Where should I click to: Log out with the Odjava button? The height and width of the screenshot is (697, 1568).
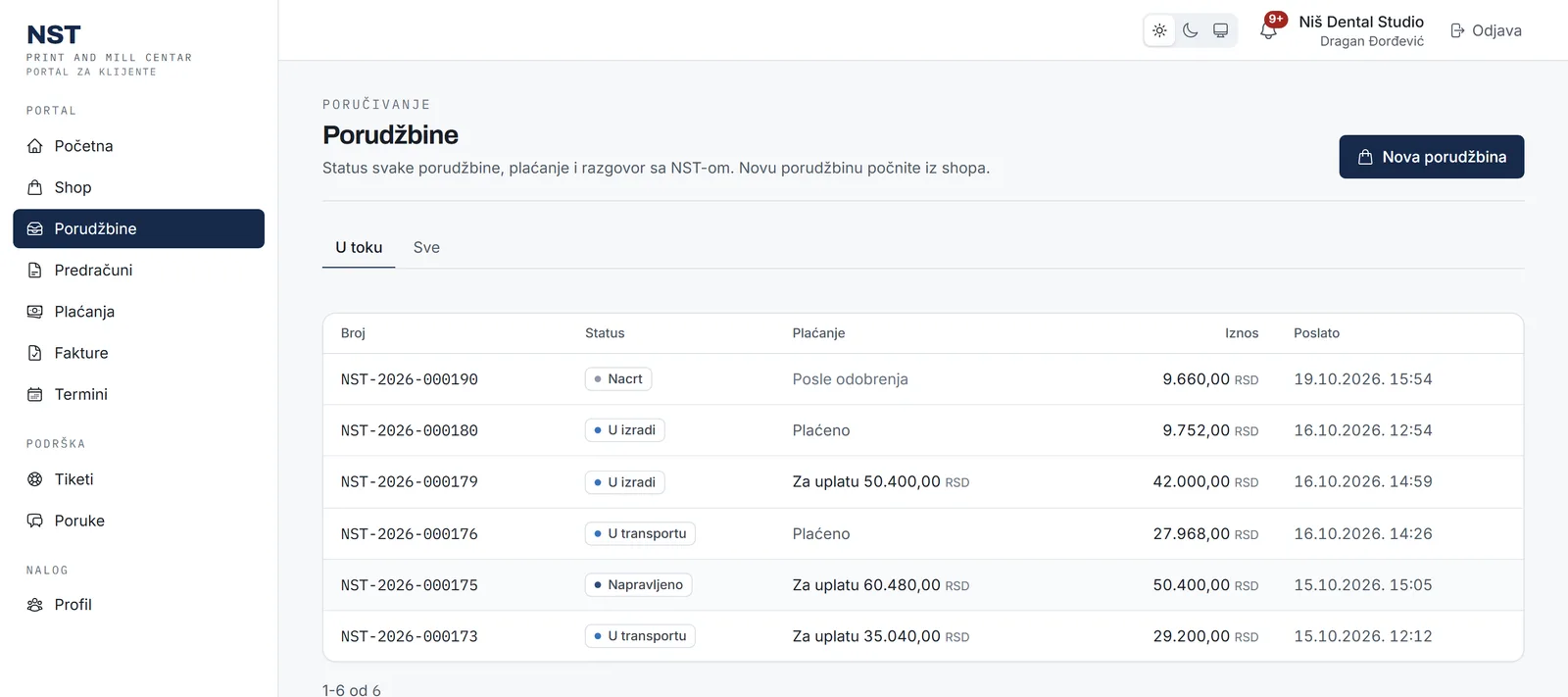coord(1486,30)
